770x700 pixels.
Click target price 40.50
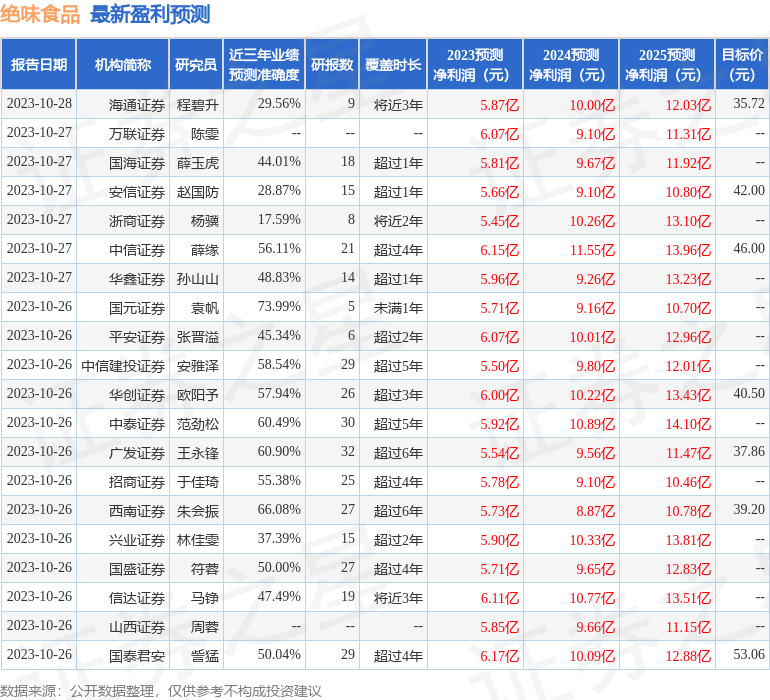(x=749, y=393)
